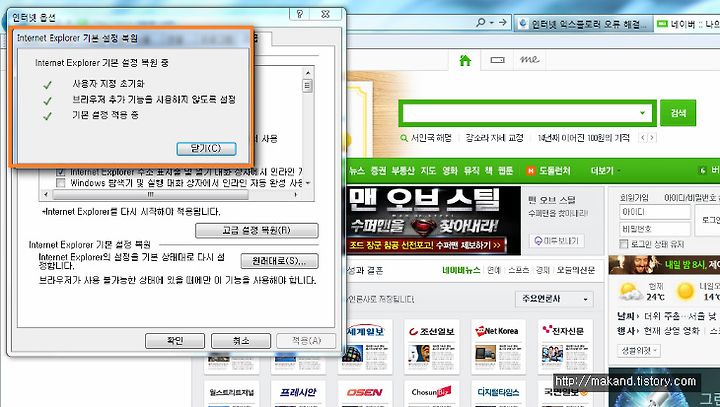Click the address bar go arrow icon
The width and height of the screenshot is (720, 407).
[503, 22]
